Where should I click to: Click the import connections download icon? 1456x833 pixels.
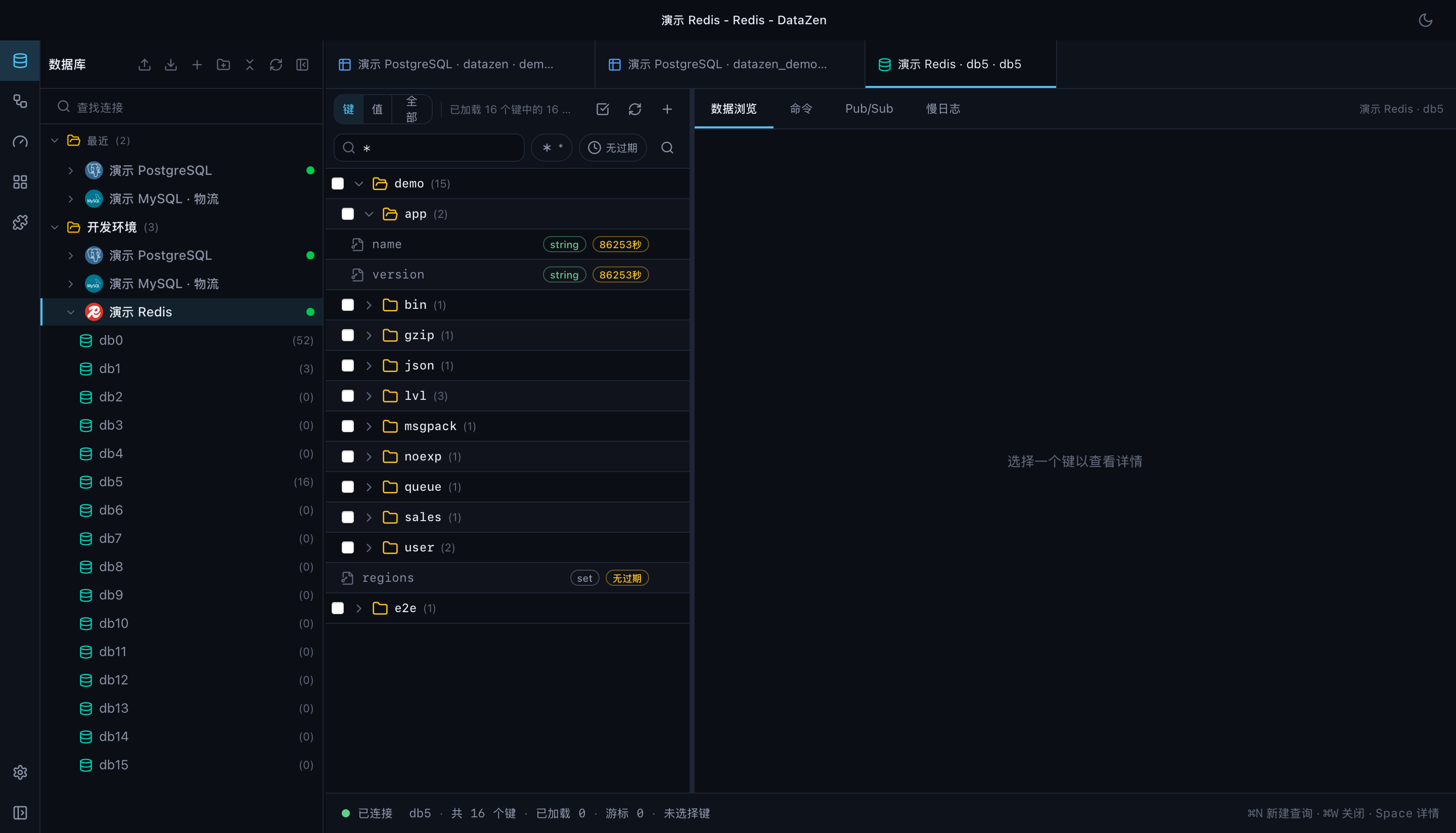tap(171, 65)
